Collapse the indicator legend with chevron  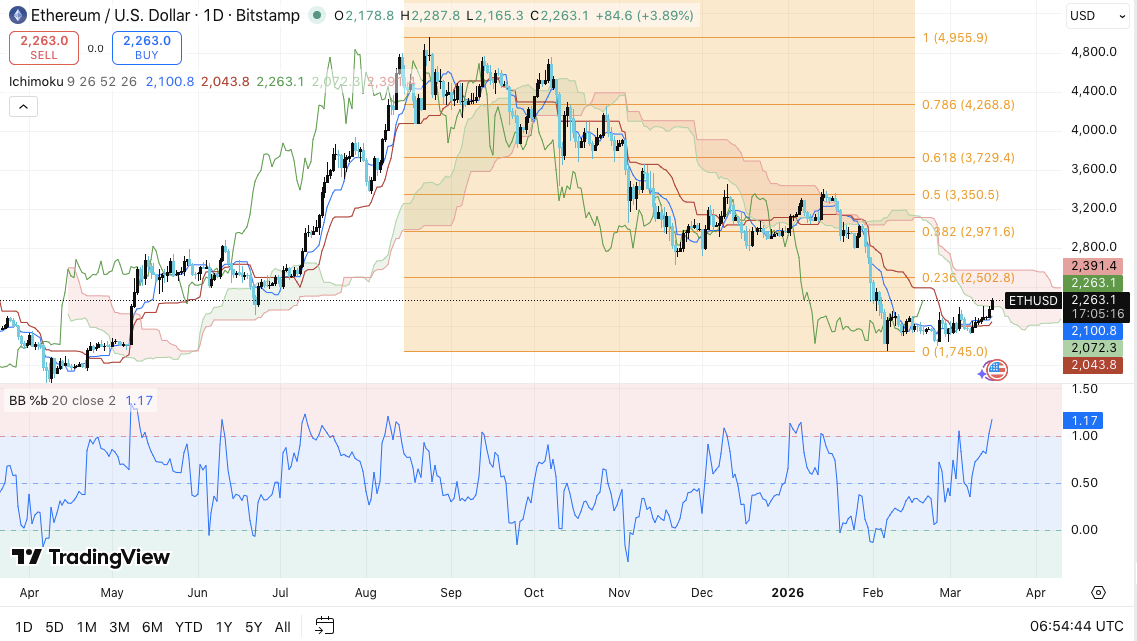[x=24, y=107]
